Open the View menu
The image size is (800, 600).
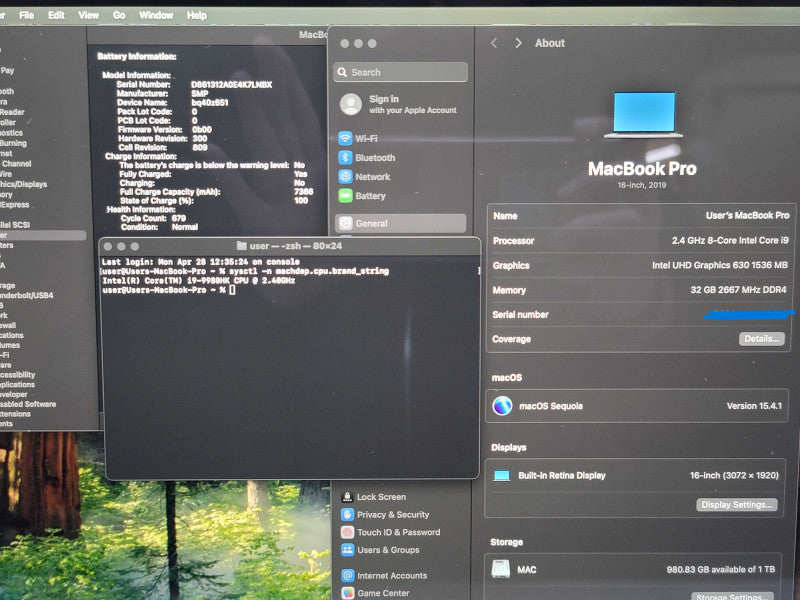[88, 15]
